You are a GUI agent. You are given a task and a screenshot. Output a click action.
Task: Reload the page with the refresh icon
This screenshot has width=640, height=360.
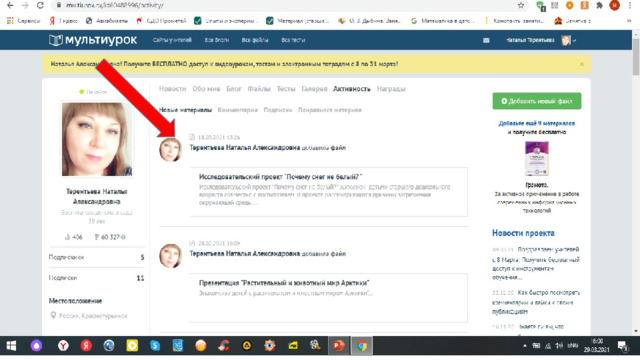[x=40, y=5]
